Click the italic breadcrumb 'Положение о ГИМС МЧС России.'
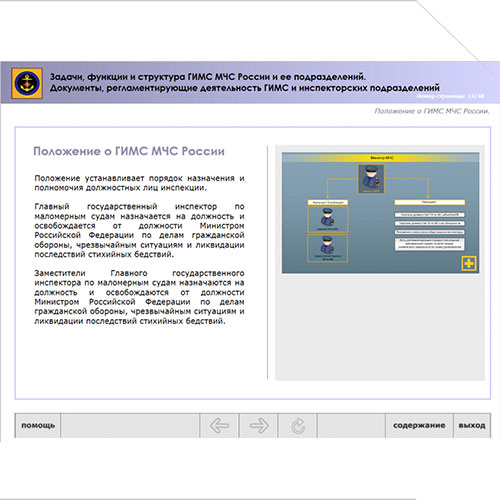This screenshot has width=500, height=500. click(x=432, y=111)
